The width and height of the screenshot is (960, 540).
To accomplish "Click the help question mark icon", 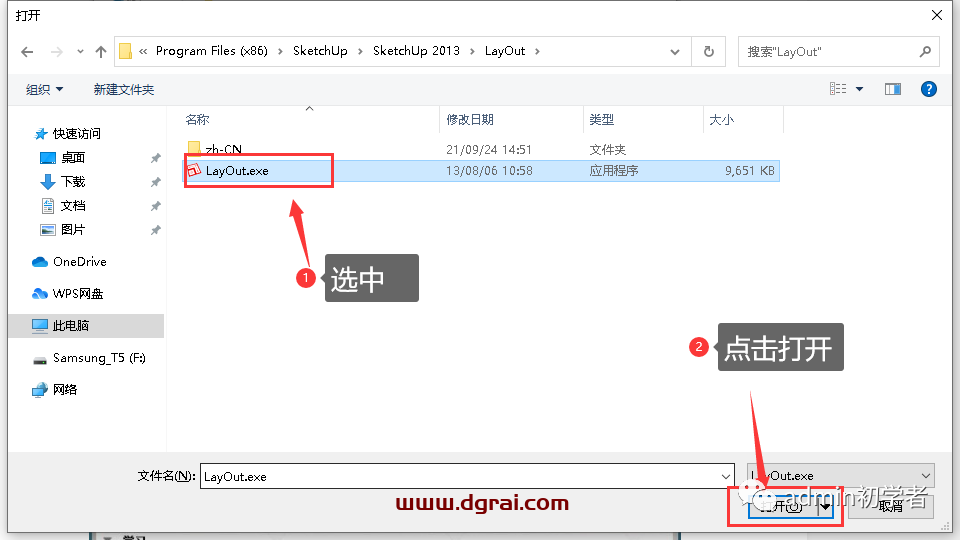I will click(929, 89).
